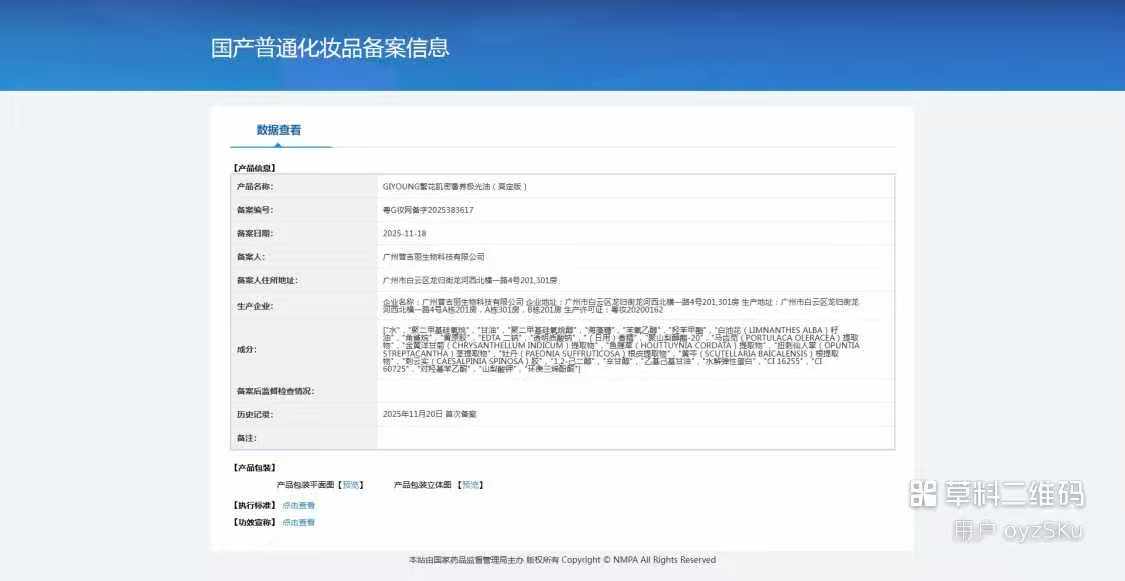Click the empty 备案后监督检查情况 field

tap(636, 391)
